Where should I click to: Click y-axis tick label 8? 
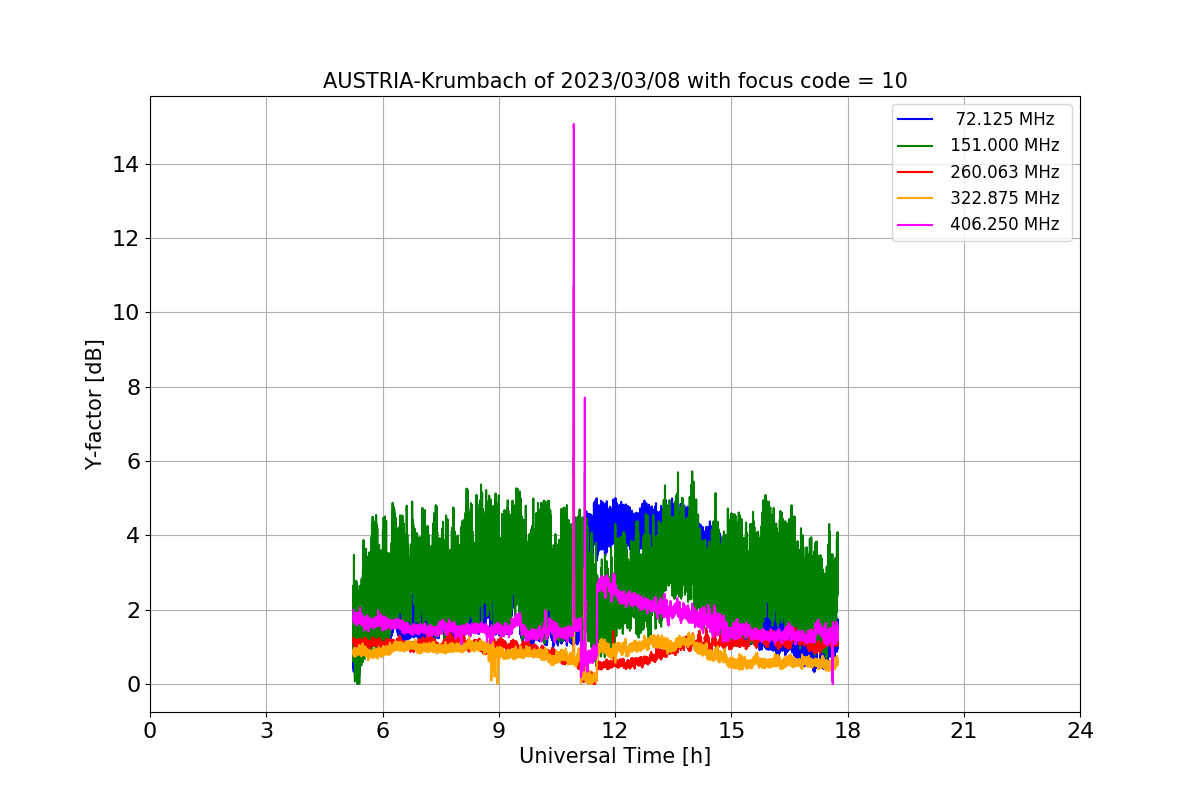(134, 387)
